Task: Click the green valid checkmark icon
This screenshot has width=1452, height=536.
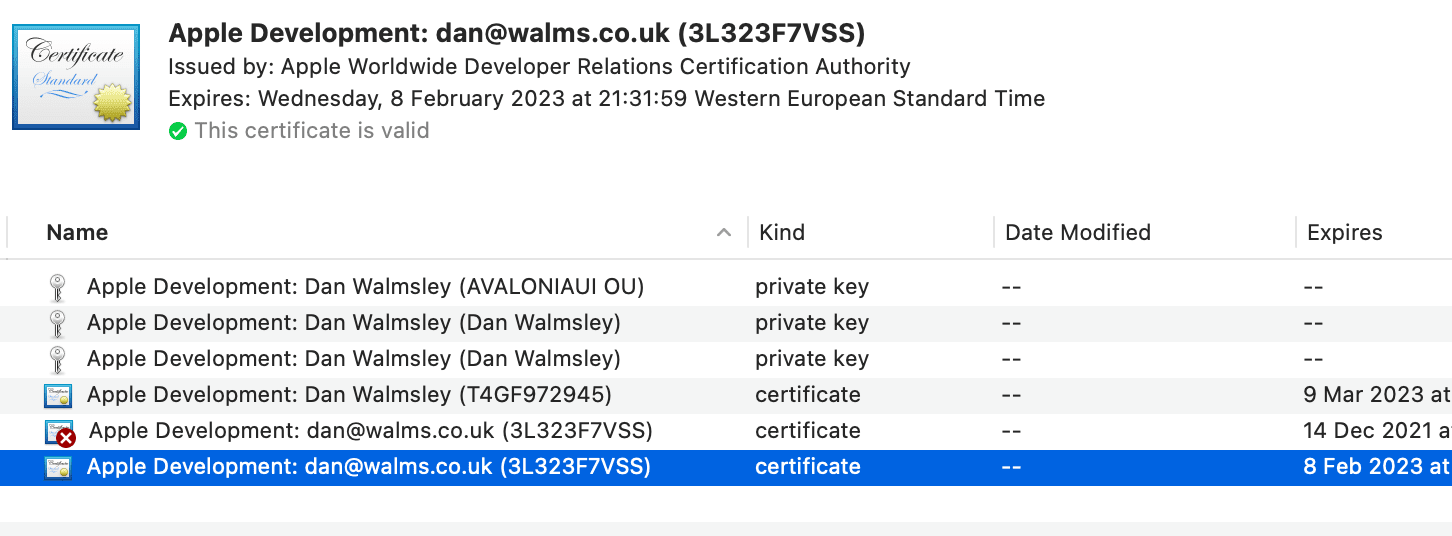Action: [x=178, y=131]
